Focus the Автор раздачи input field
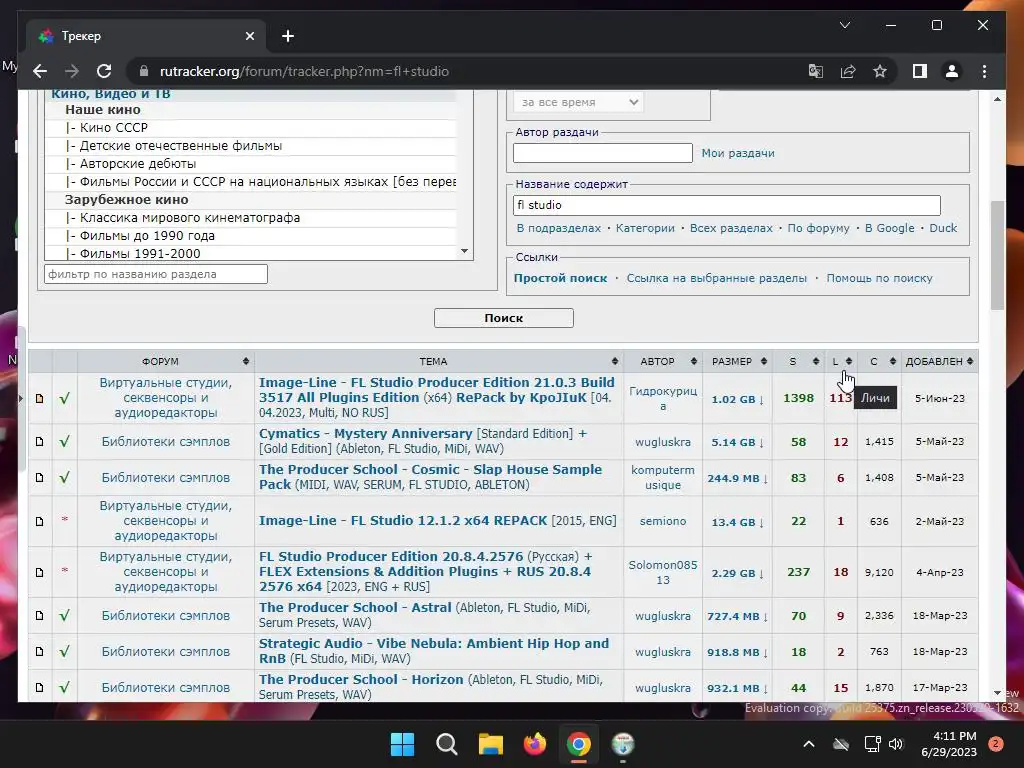Image resolution: width=1024 pixels, height=768 pixels. pos(603,153)
